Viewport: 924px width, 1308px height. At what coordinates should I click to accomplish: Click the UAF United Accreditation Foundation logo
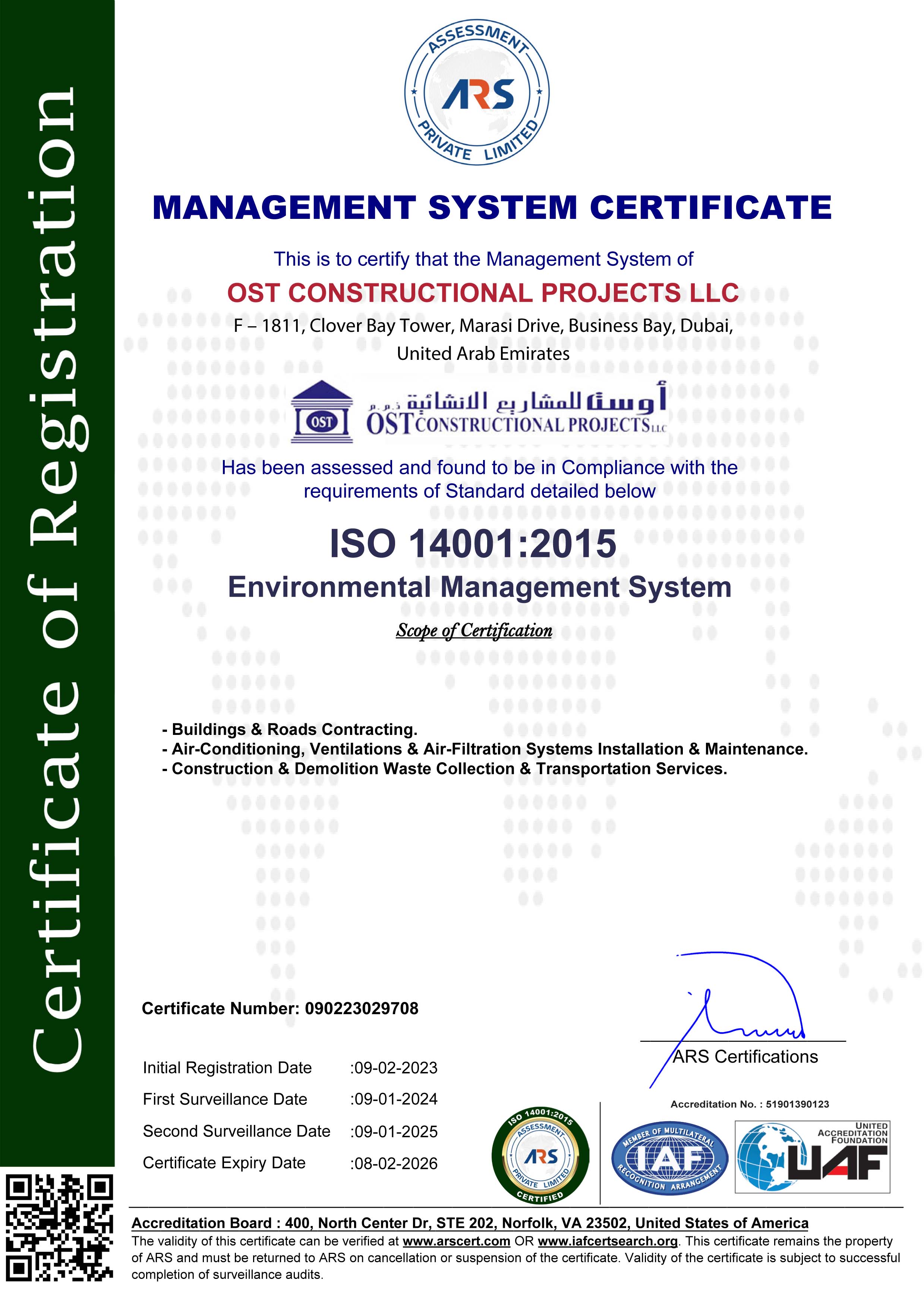click(x=813, y=1157)
